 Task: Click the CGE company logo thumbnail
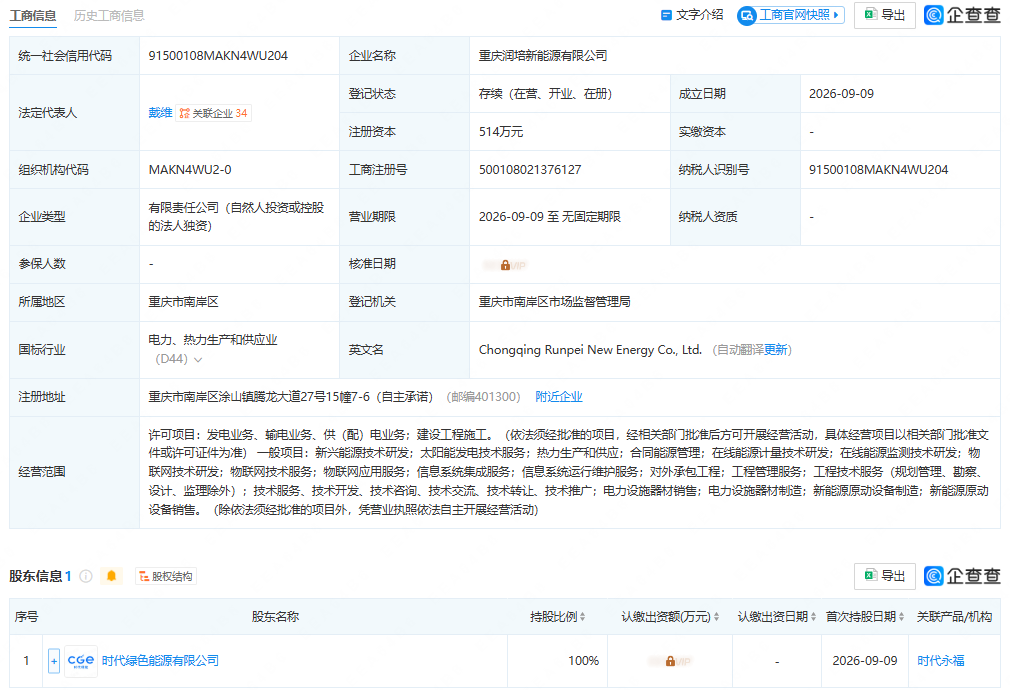pyautogui.click(x=81, y=661)
